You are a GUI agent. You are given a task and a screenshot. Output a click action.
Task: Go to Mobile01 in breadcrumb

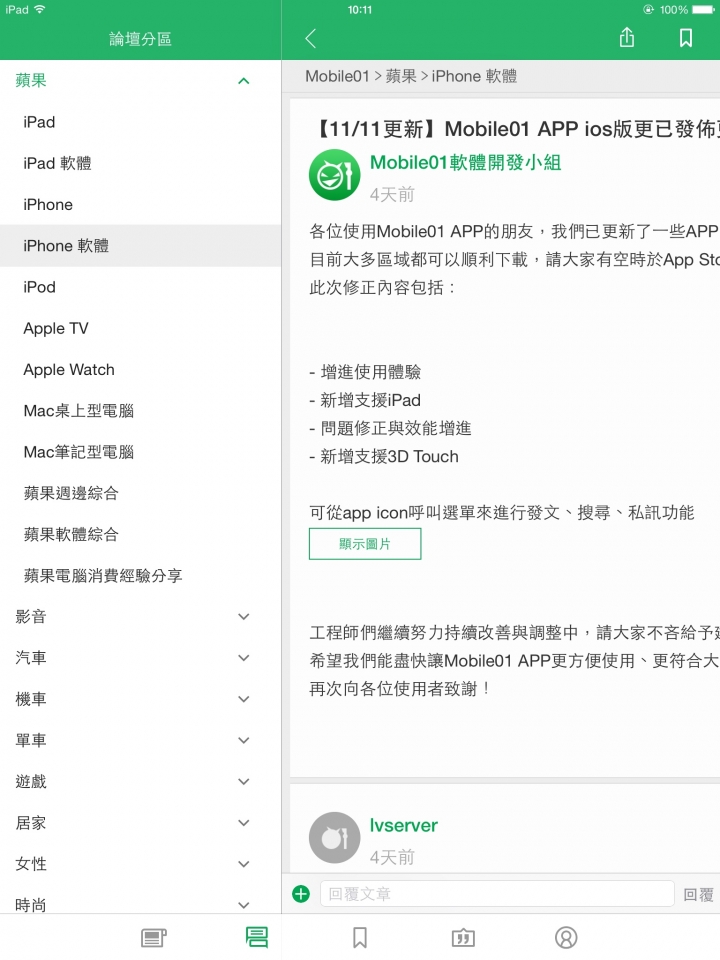(337, 76)
